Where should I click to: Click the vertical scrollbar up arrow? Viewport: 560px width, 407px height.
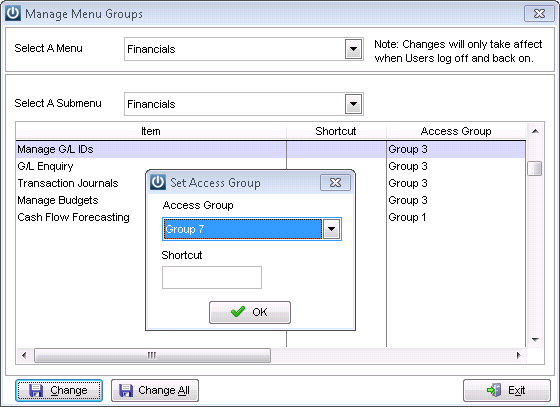coord(535,131)
